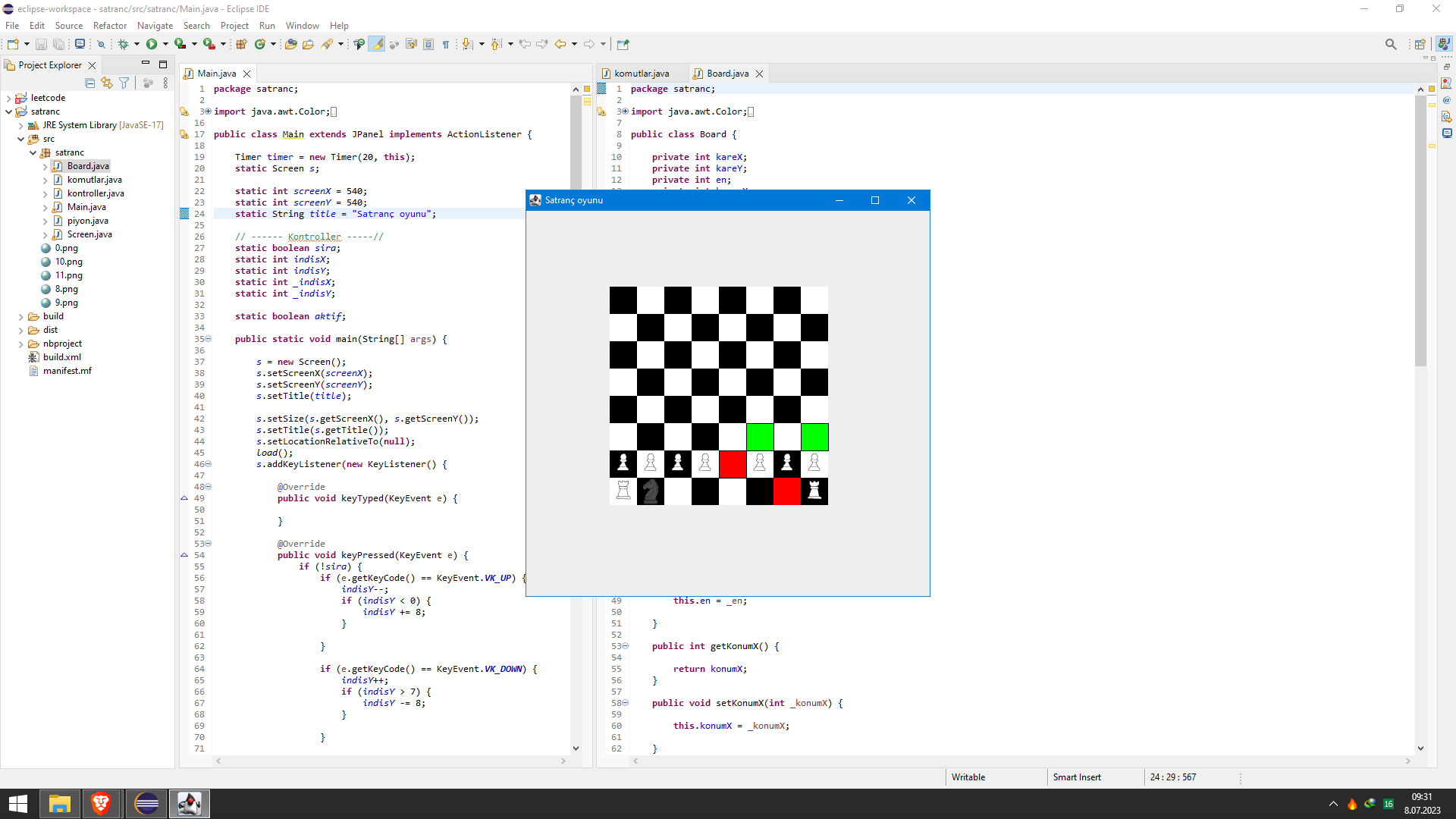Viewport: 1456px width, 819px height.
Task: Open the Navigate menu
Action: [155, 25]
